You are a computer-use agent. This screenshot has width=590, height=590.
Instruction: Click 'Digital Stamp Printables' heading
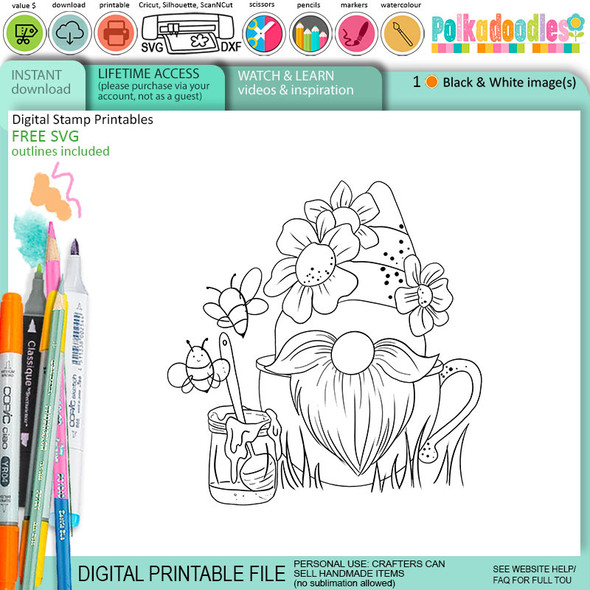click(x=82, y=120)
